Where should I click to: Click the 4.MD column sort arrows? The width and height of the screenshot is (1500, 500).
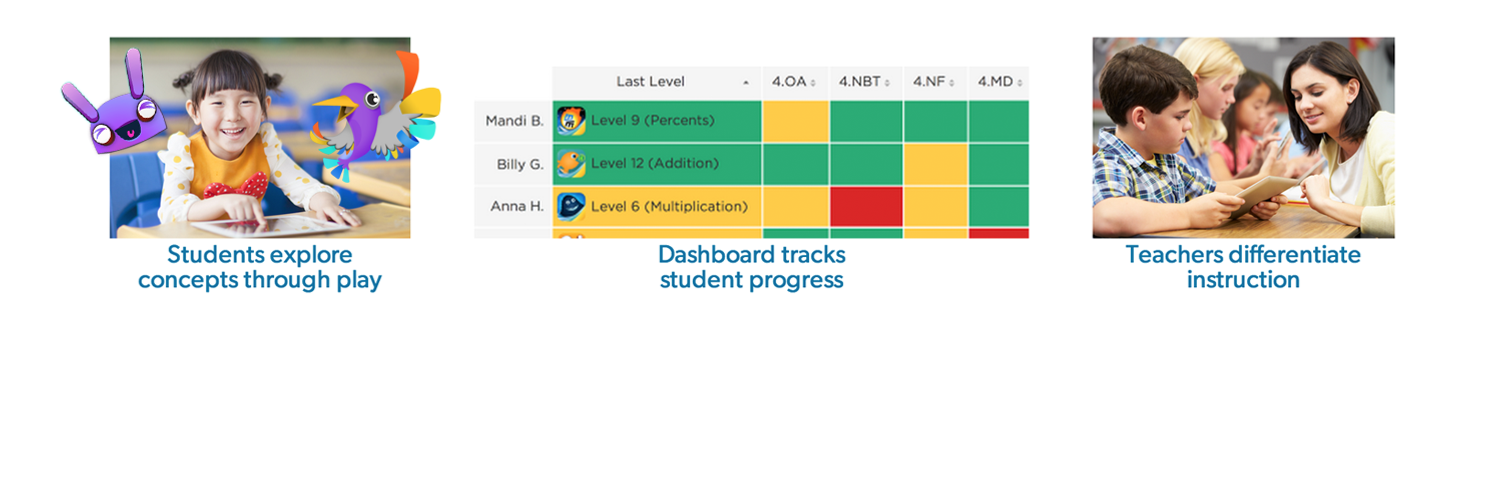[x=1021, y=82]
